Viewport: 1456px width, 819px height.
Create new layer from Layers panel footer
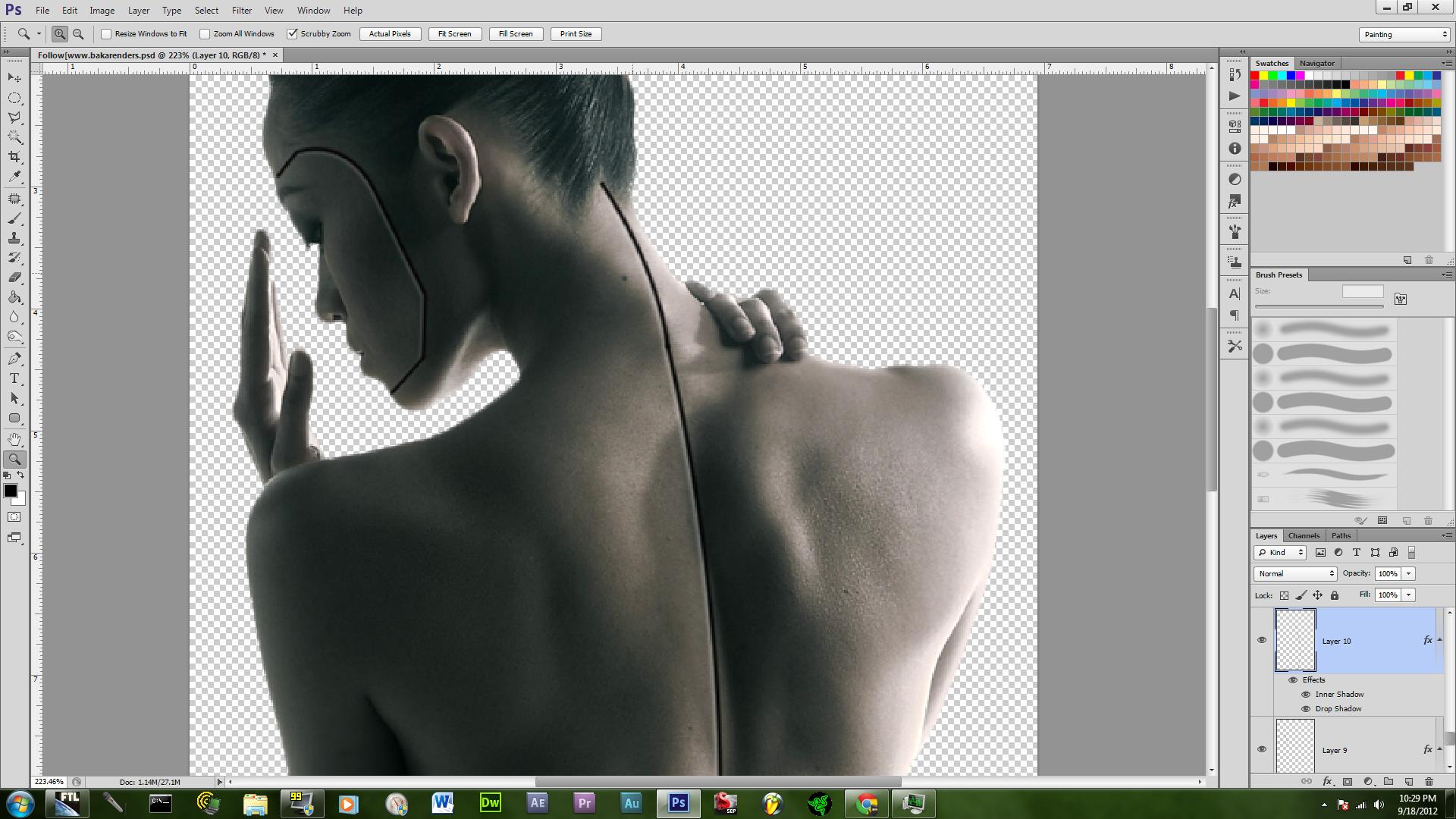tap(1409, 781)
